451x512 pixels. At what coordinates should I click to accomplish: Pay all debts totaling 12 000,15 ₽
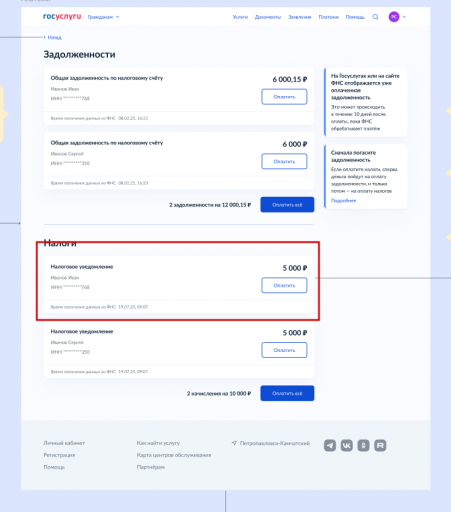point(287,205)
